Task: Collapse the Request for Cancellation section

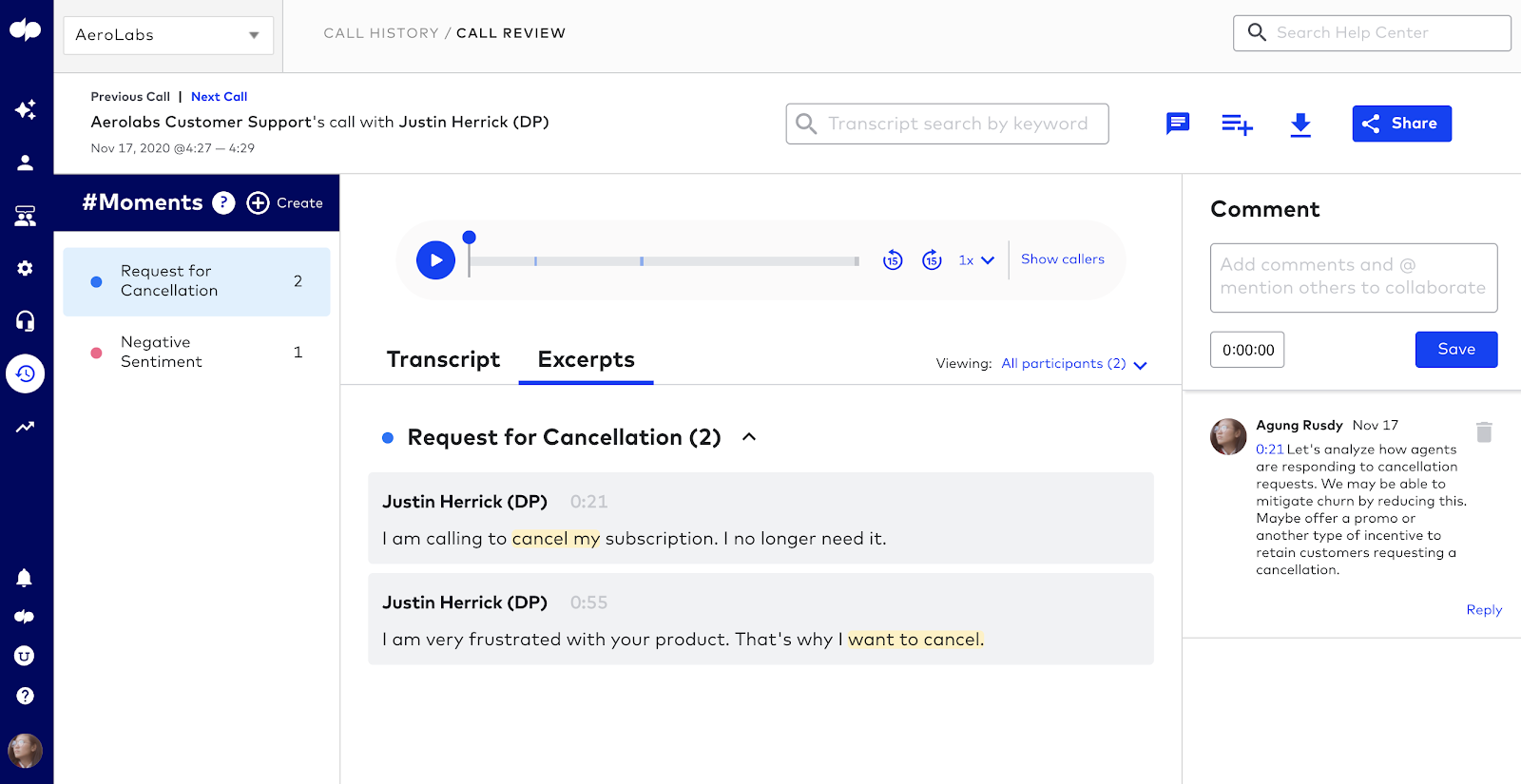Action: (749, 437)
